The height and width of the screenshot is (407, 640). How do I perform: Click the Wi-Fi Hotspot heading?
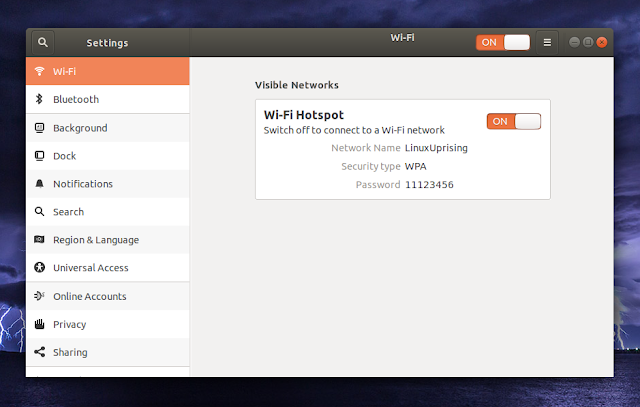tap(303, 115)
